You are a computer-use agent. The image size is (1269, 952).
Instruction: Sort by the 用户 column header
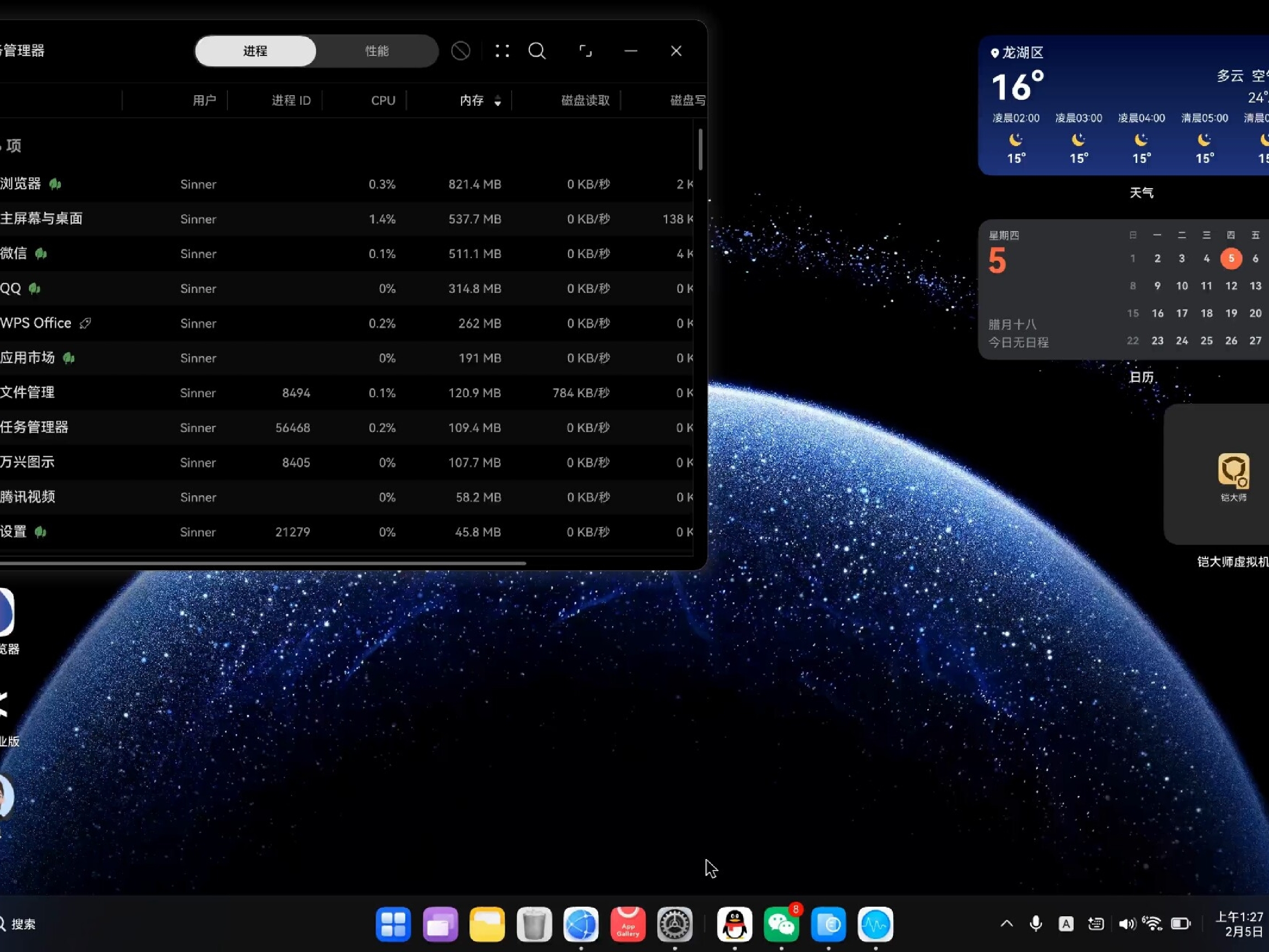[204, 100]
